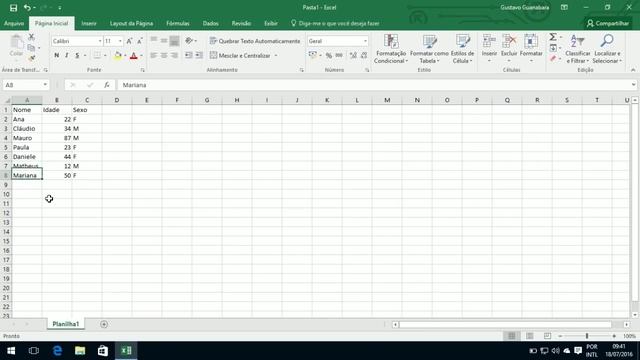Switch to the Fórmulas tab
Image resolution: width=640 pixels, height=360 pixels.
(x=178, y=24)
